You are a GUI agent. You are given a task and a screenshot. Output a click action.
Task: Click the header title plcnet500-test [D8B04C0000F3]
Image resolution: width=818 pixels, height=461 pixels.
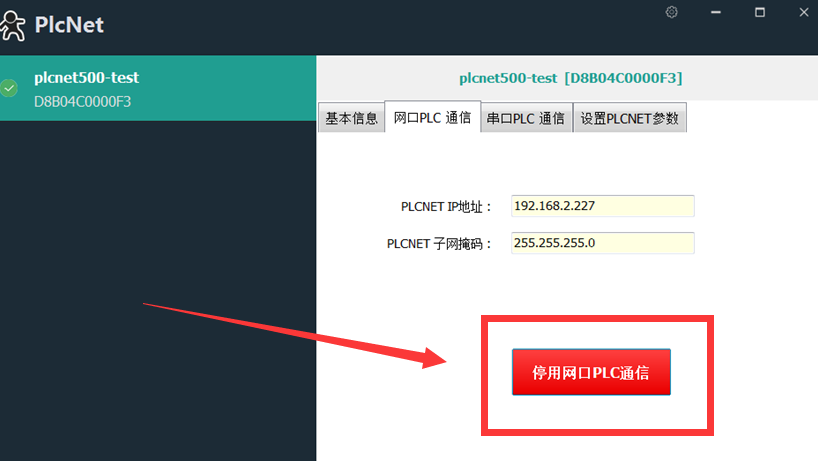(x=570, y=78)
